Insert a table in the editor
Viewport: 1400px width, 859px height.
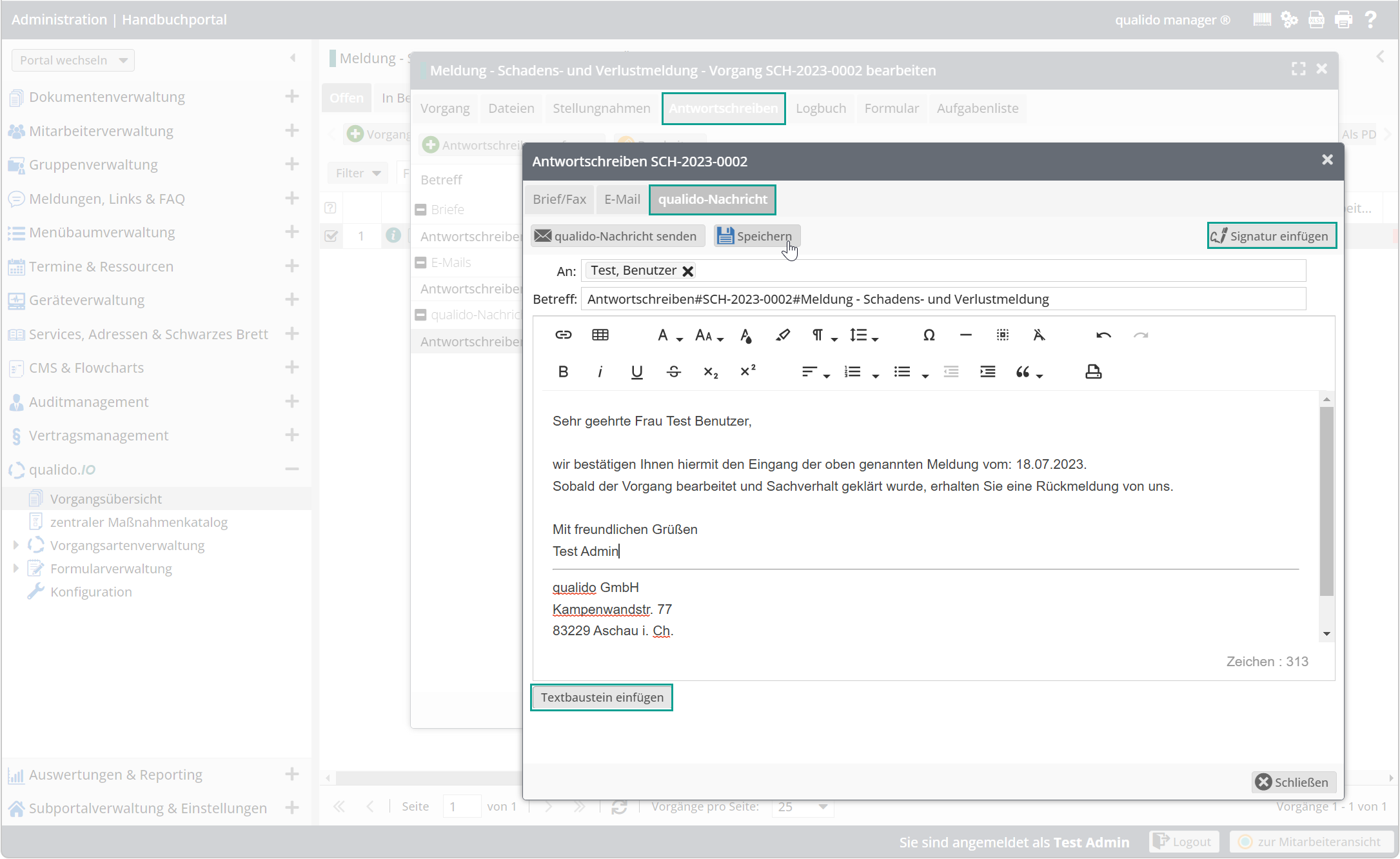tap(600, 335)
